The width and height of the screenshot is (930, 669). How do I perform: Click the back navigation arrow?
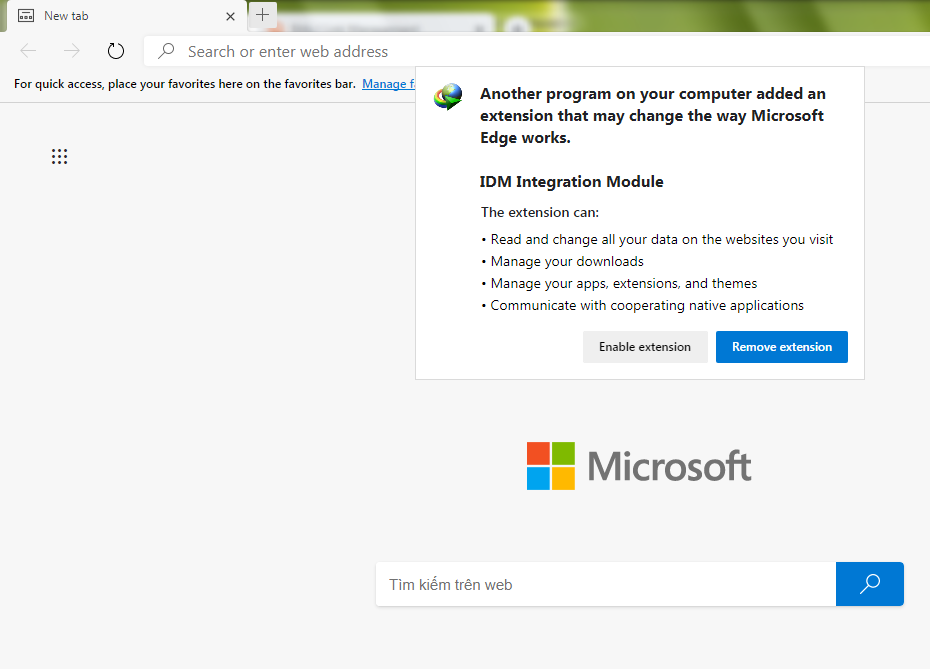coord(28,51)
